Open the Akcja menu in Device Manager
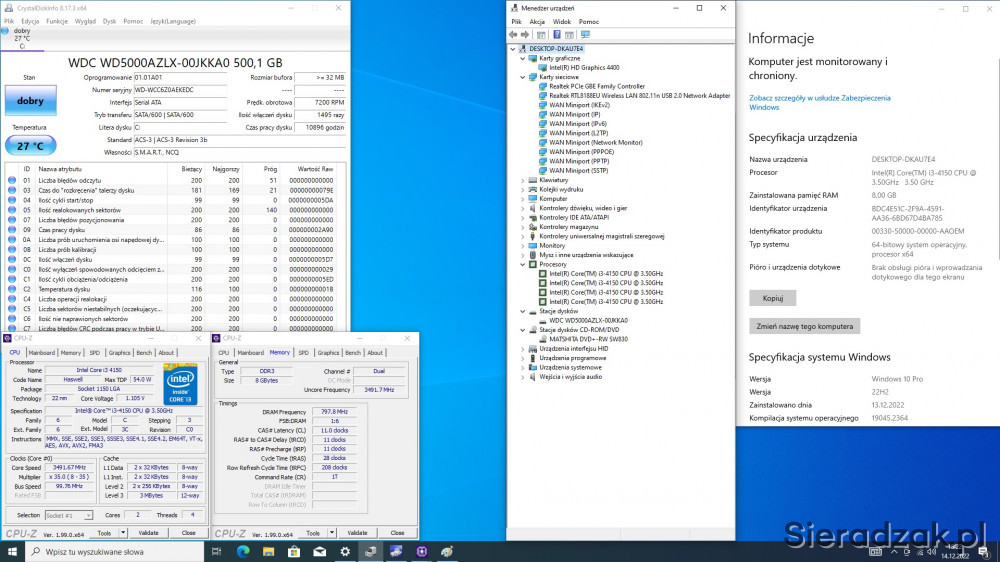The height and width of the screenshot is (562, 1000). click(x=537, y=22)
